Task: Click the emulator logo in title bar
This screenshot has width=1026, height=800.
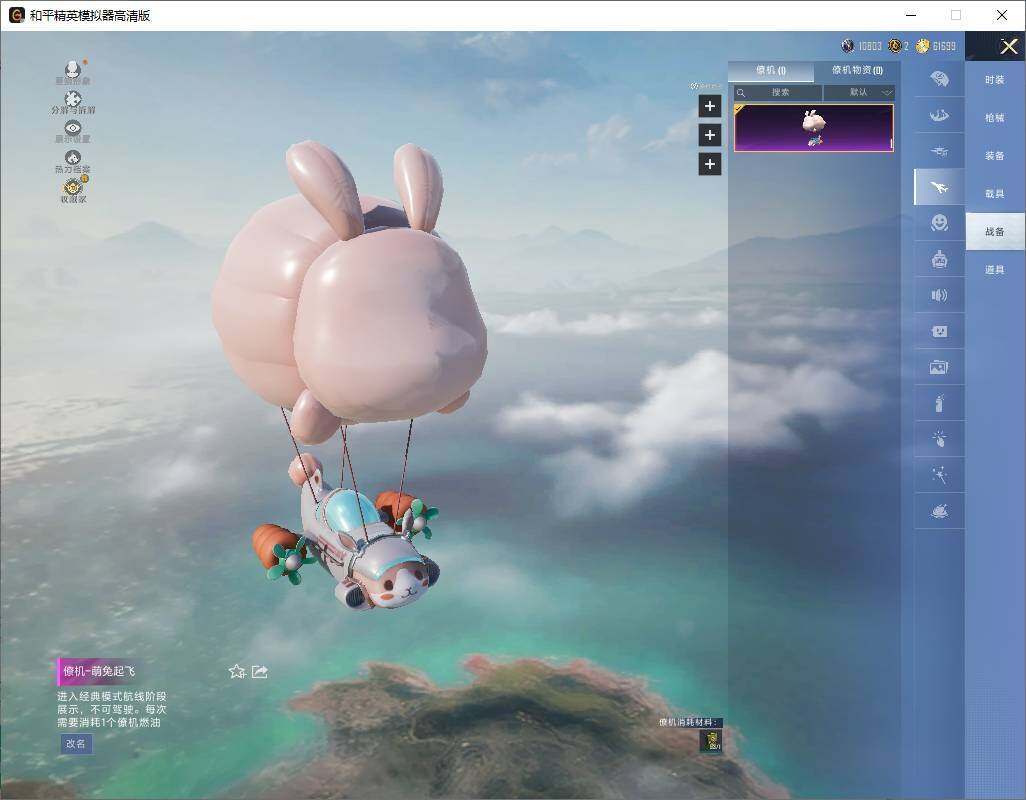Action: (x=16, y=15)
